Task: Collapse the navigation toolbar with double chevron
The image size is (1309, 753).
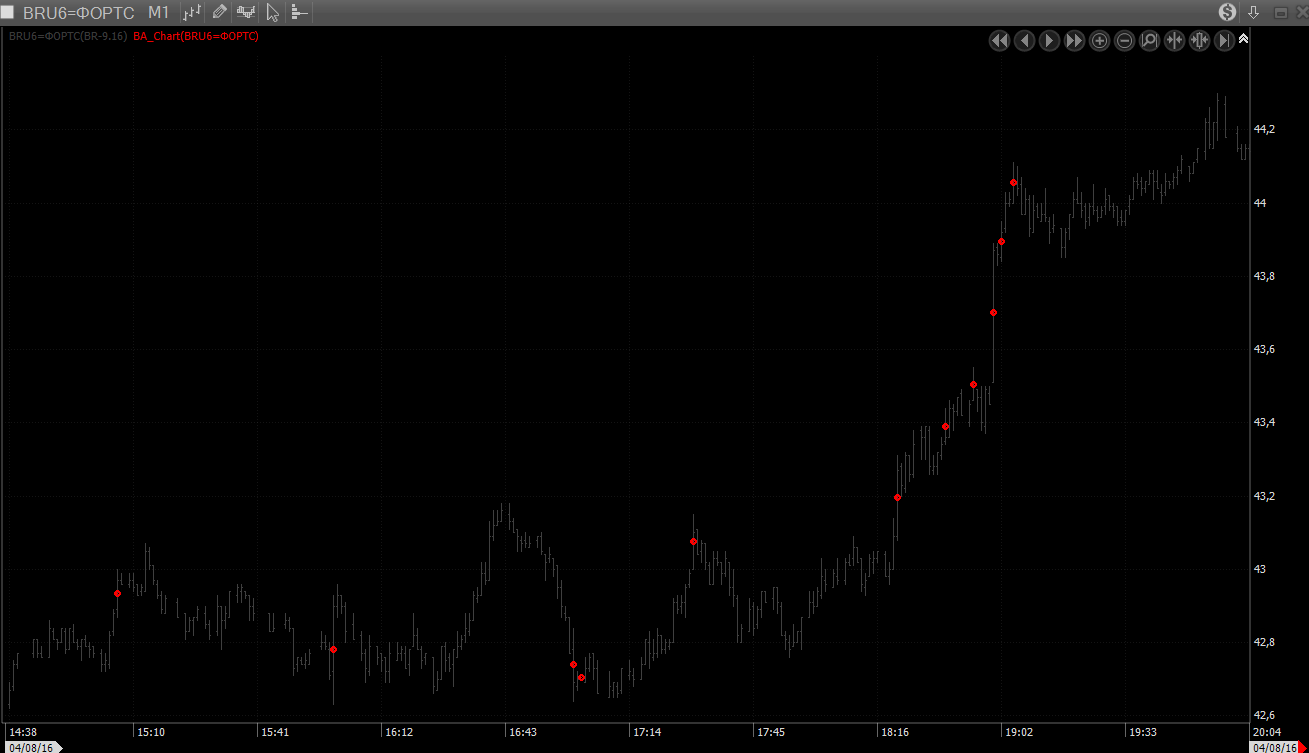Action: [x=1243, y=39]
